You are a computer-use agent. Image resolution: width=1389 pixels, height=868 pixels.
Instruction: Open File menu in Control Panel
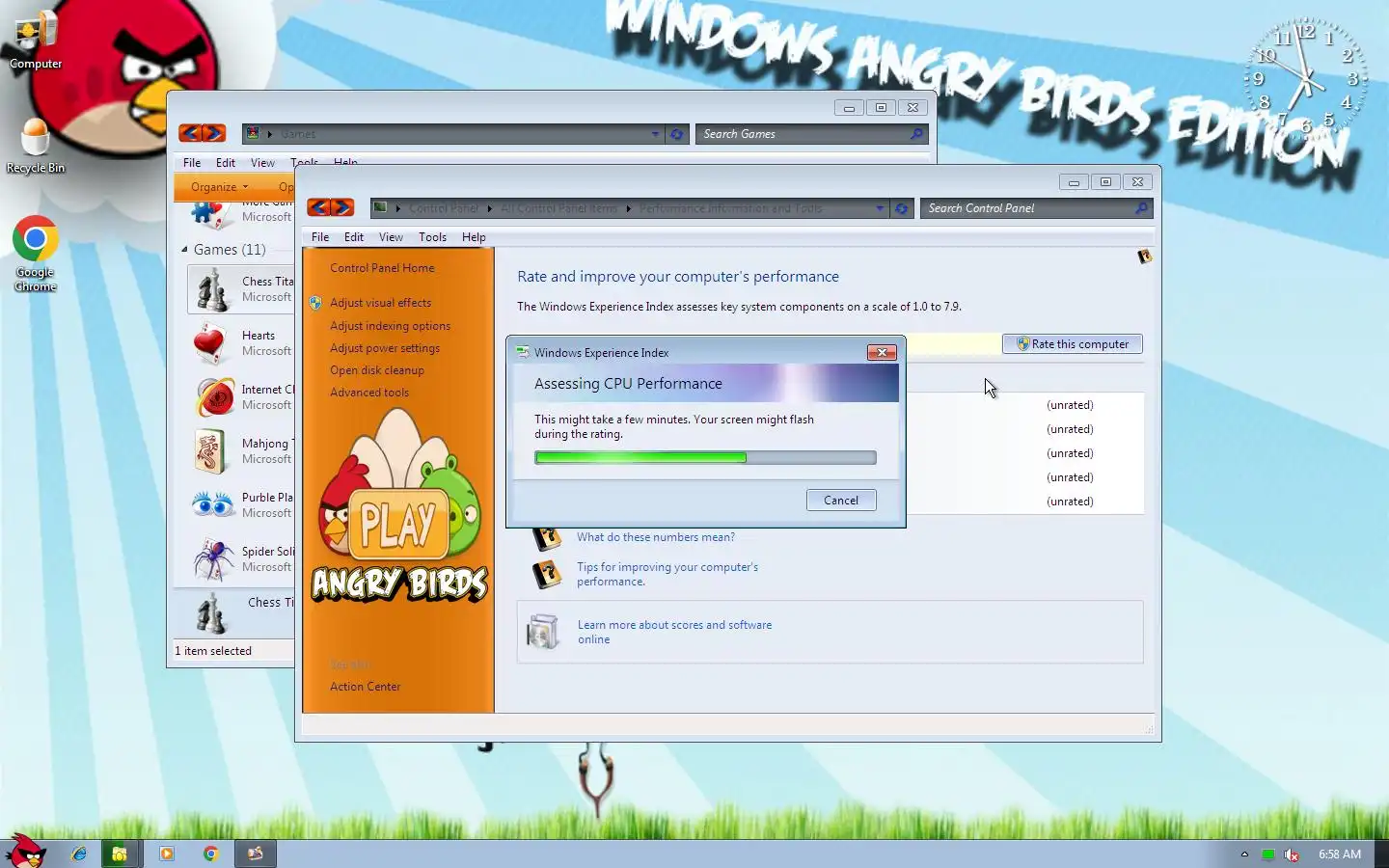pyautogui.click(x=320, y=237)
